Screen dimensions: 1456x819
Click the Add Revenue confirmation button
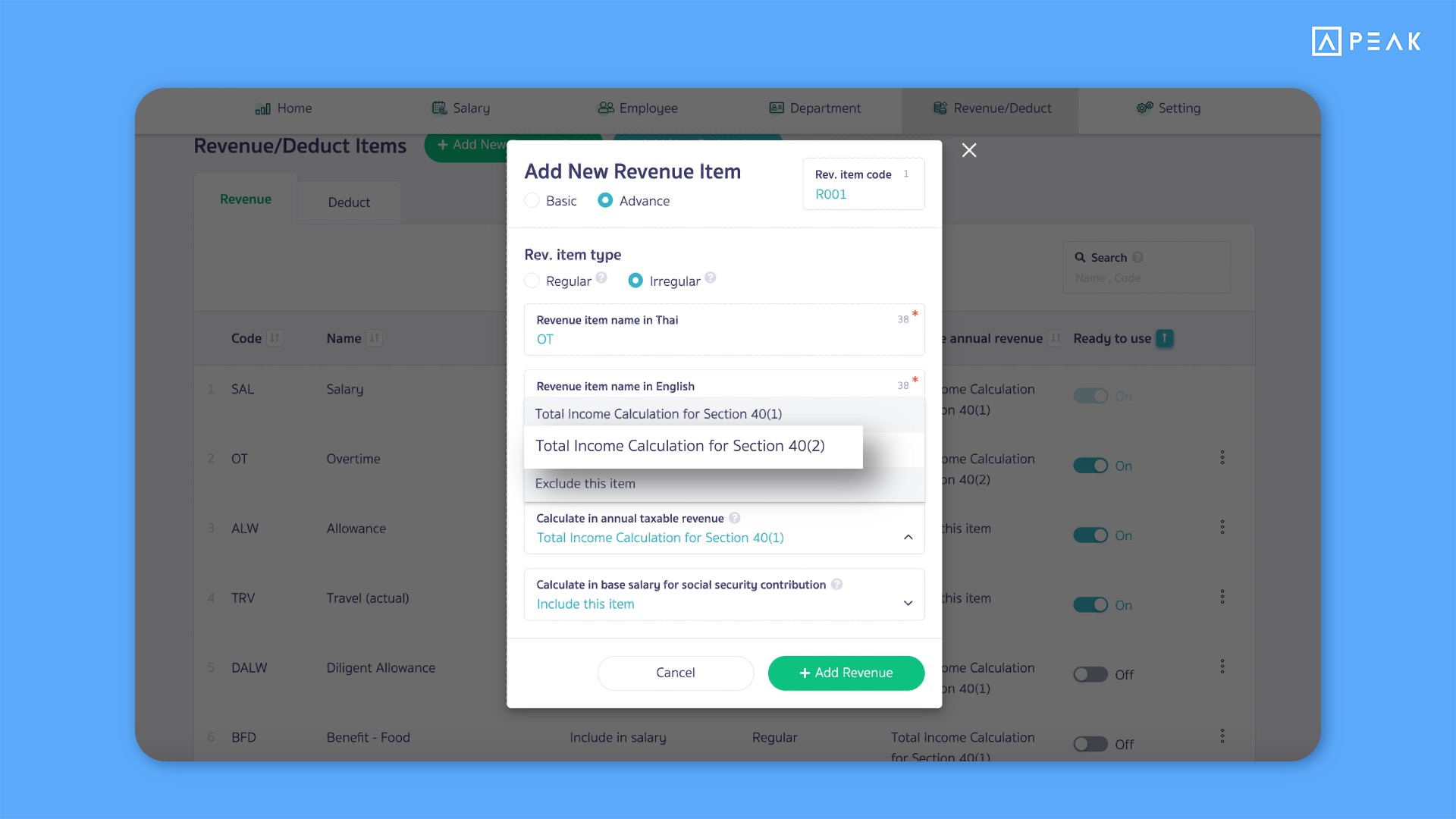point(846,672)
